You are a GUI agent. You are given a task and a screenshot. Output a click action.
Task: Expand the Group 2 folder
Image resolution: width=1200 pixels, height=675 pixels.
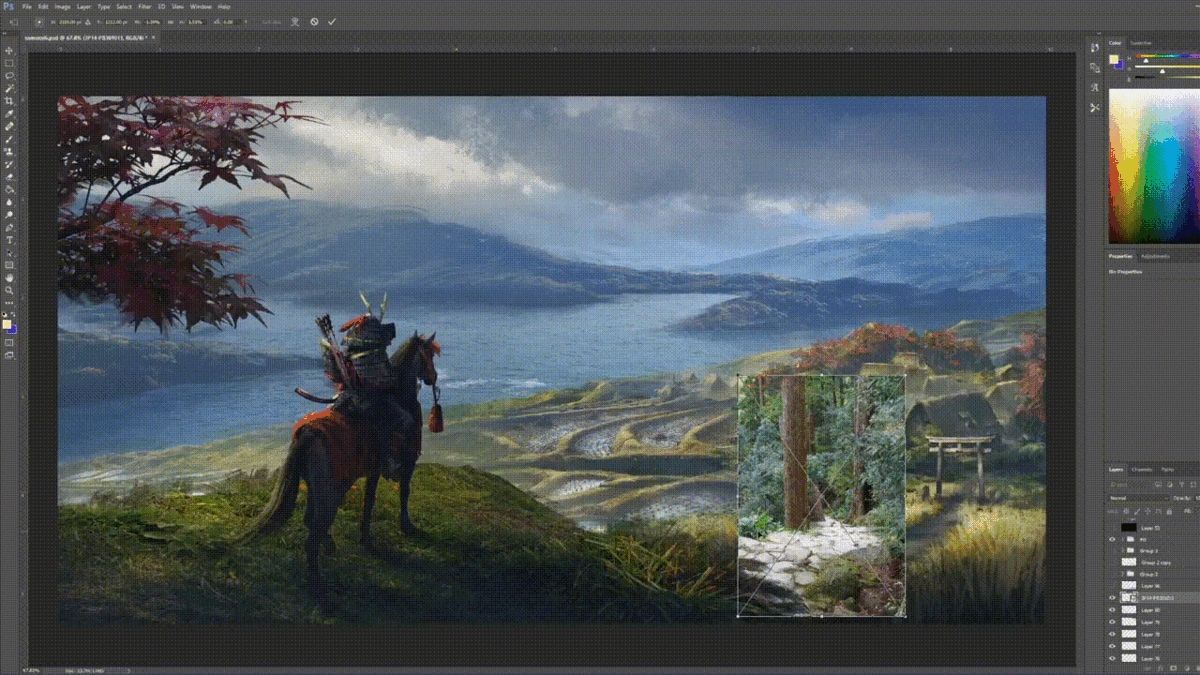coord(1122,574)
